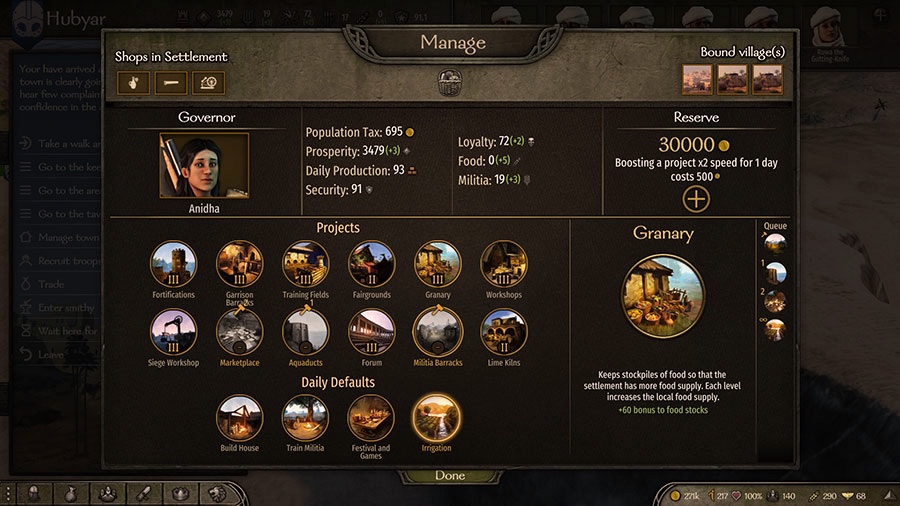Set Train Militia as daily default
This screenshot has height=506, width=900.
305,418
